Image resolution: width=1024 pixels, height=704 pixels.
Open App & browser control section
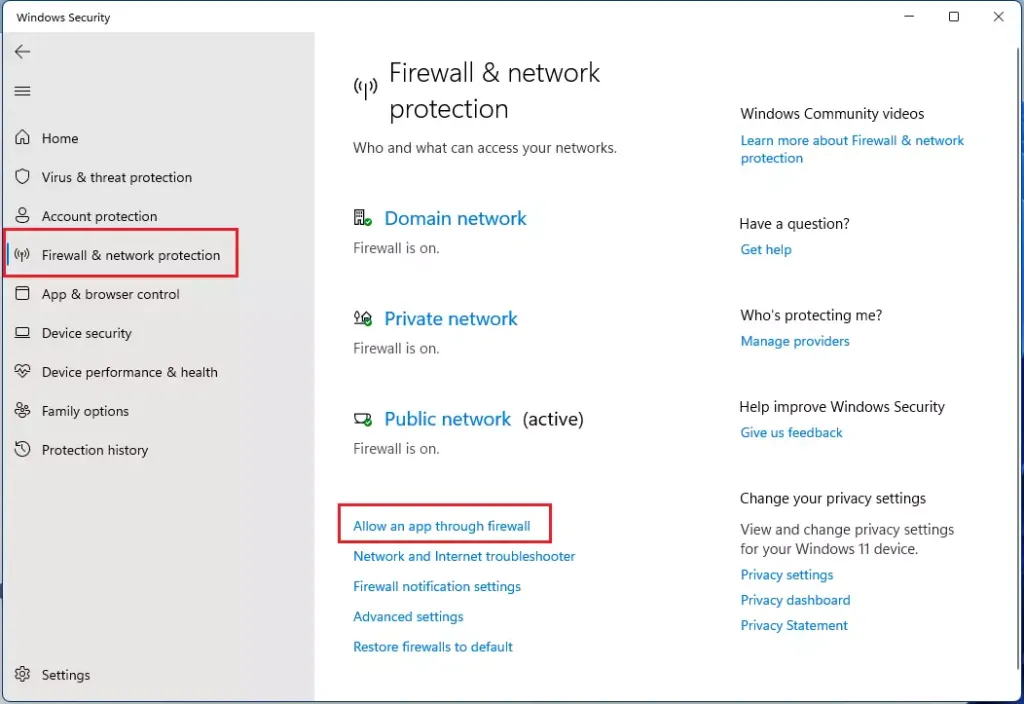tap(110, 294)
